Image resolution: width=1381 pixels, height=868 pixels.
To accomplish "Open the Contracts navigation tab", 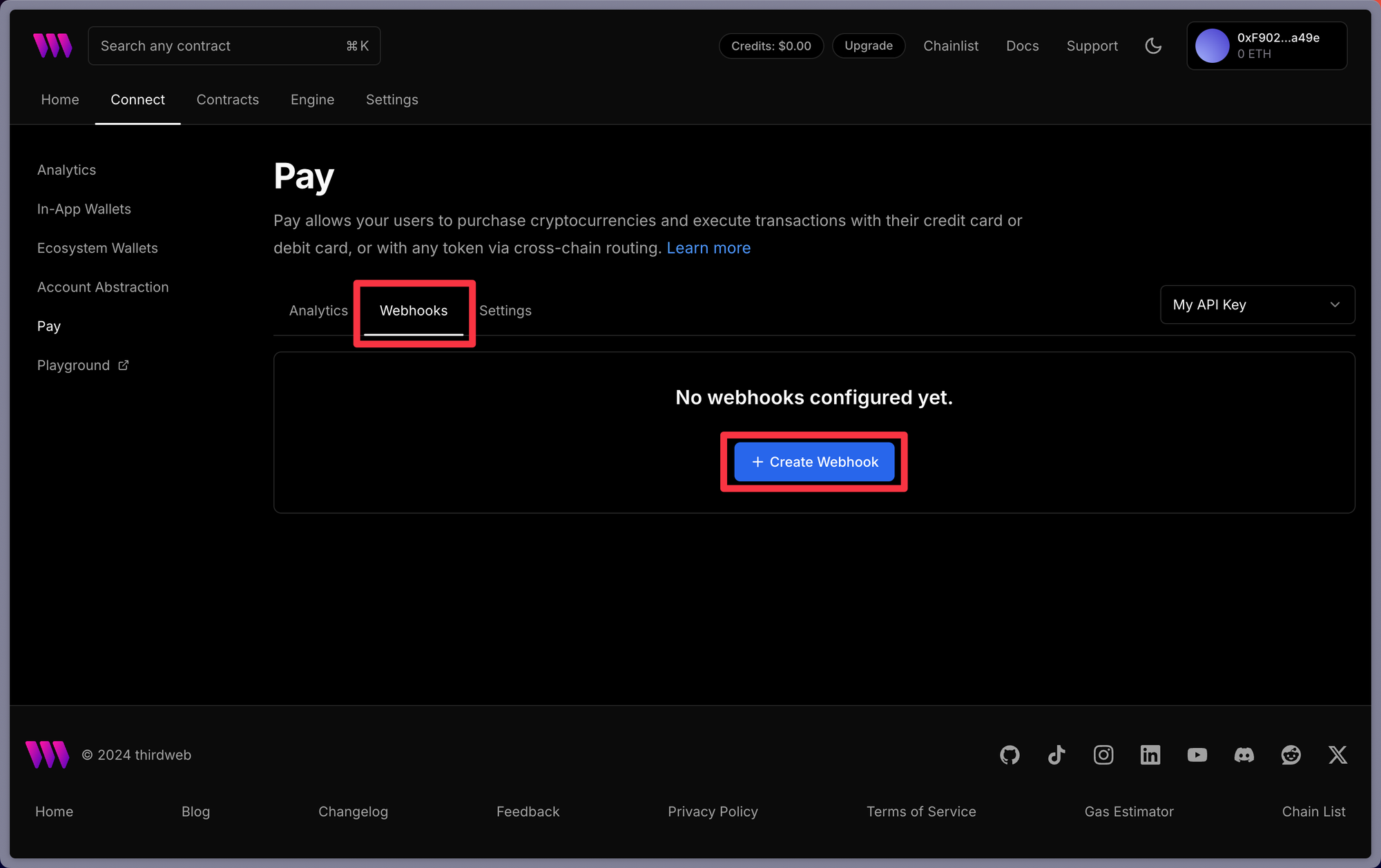I will click(227, 99).
